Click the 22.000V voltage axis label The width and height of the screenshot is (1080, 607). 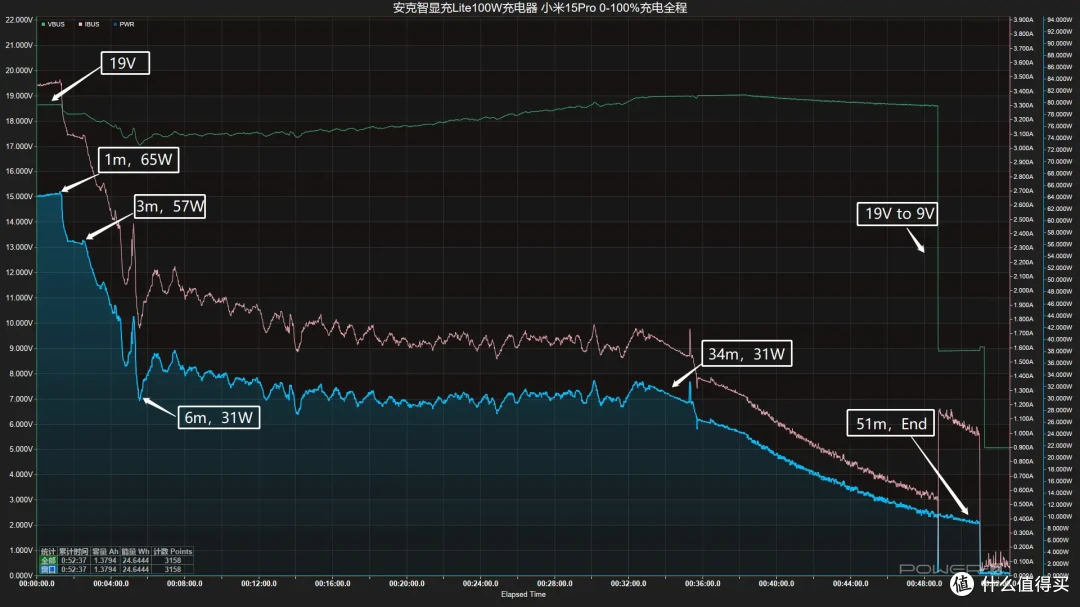click(19, 20)
